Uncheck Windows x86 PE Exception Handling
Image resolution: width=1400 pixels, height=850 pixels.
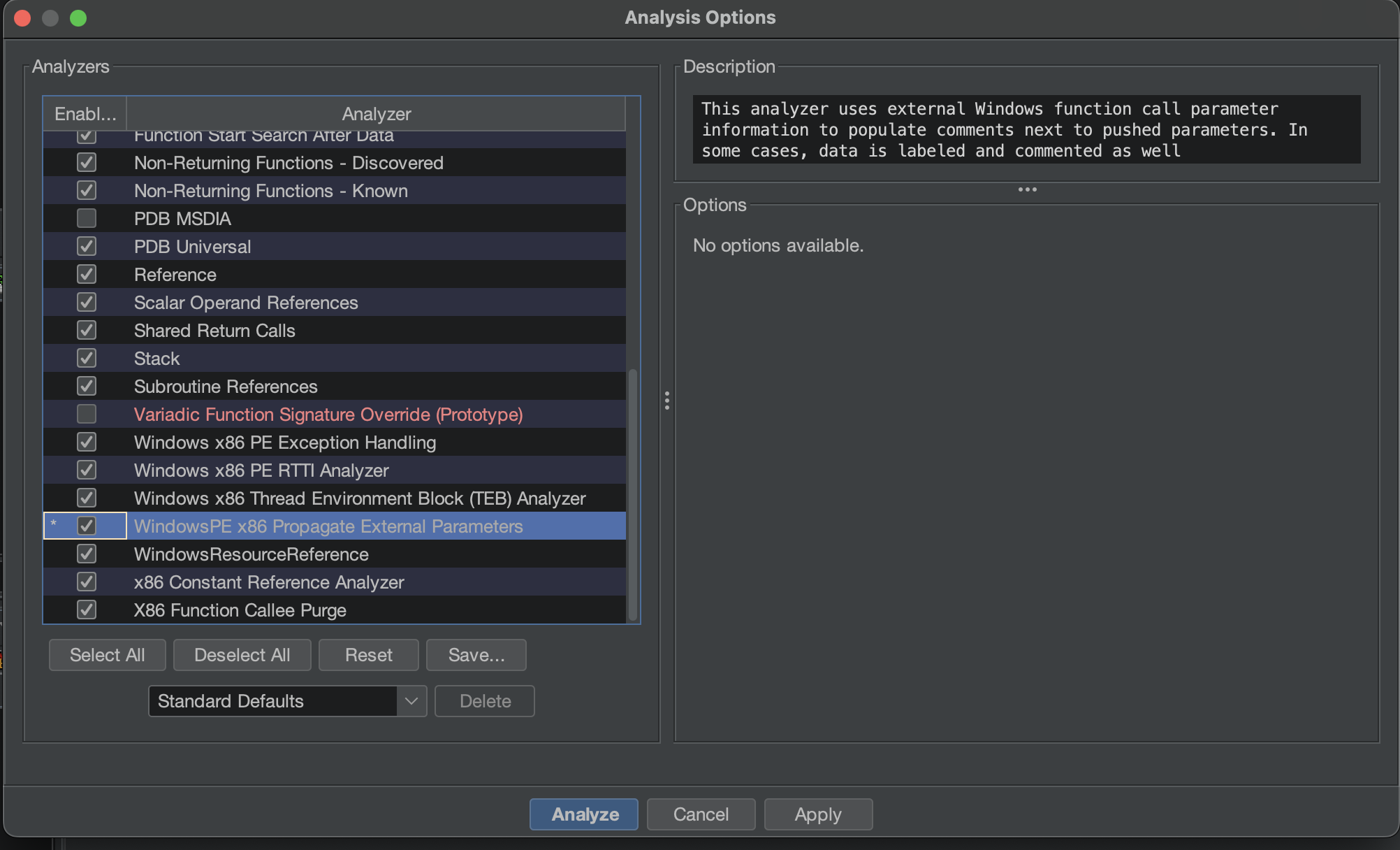[87, 442]
